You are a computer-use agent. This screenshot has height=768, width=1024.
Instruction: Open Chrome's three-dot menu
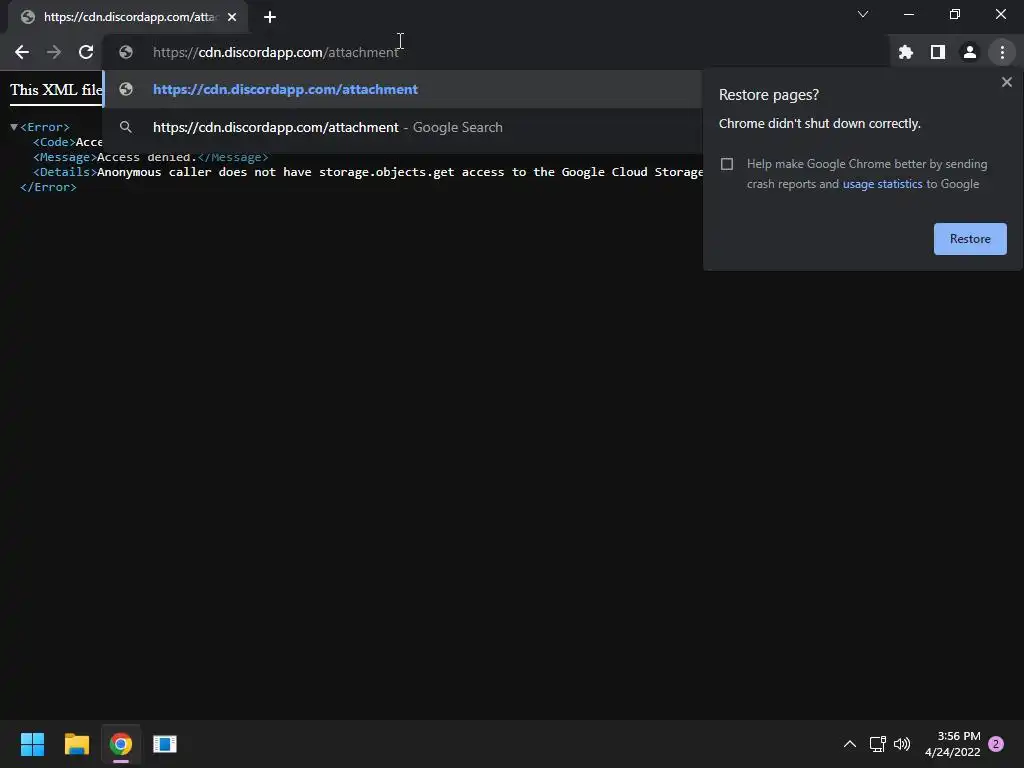tap(1002, 52)
